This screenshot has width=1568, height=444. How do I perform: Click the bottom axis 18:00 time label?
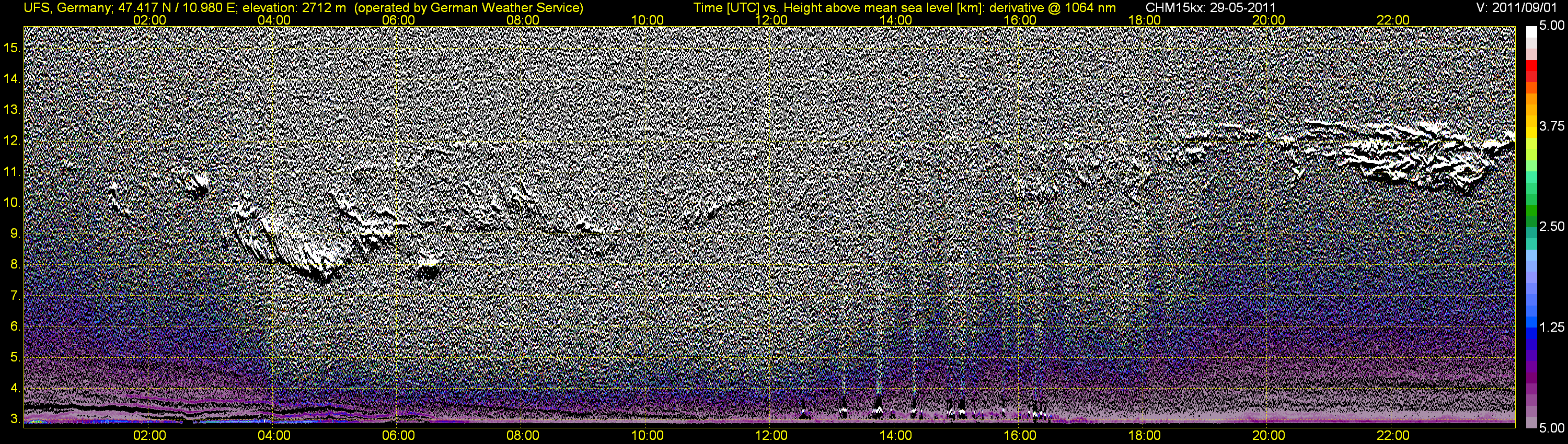[1144, 436]
